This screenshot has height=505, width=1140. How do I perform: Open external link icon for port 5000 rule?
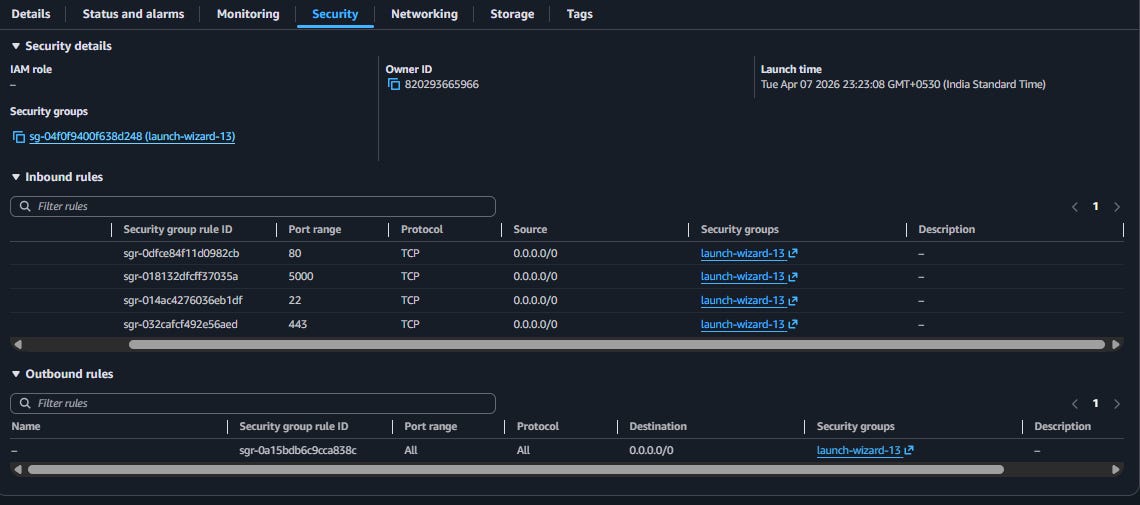pyautogui.click(x=793, y=277)
